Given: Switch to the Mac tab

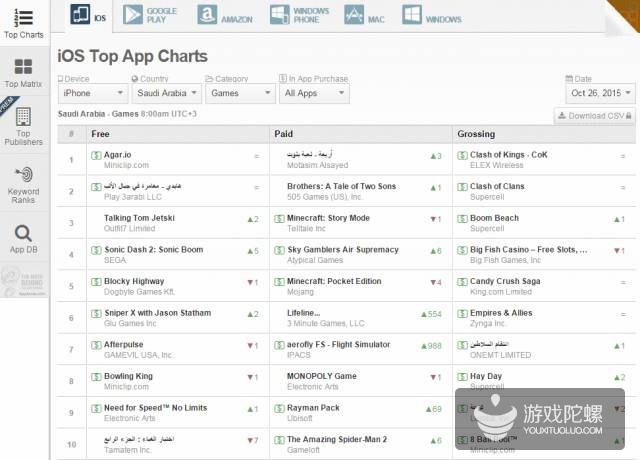Looking at the screenshot, I should click(x=364, y=16).
